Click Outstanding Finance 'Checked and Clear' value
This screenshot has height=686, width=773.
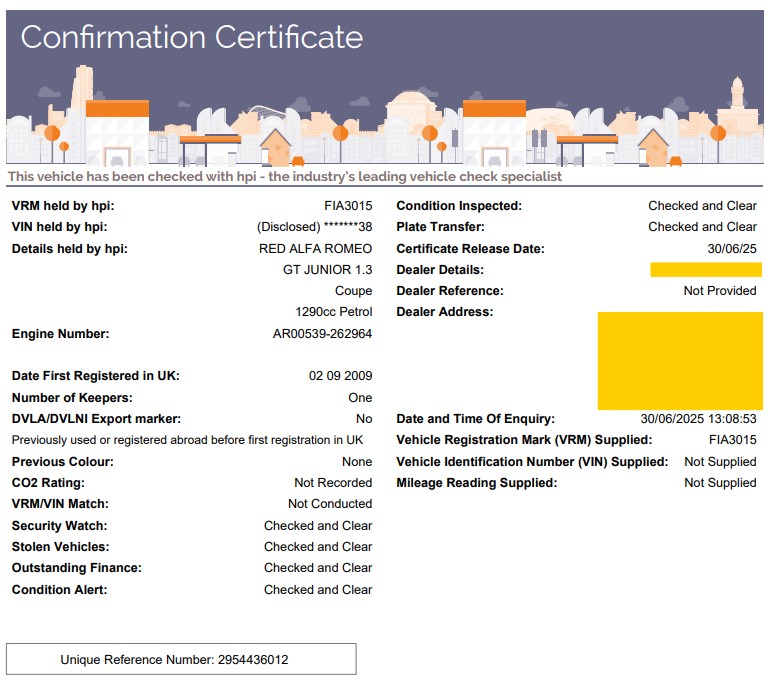318,568
